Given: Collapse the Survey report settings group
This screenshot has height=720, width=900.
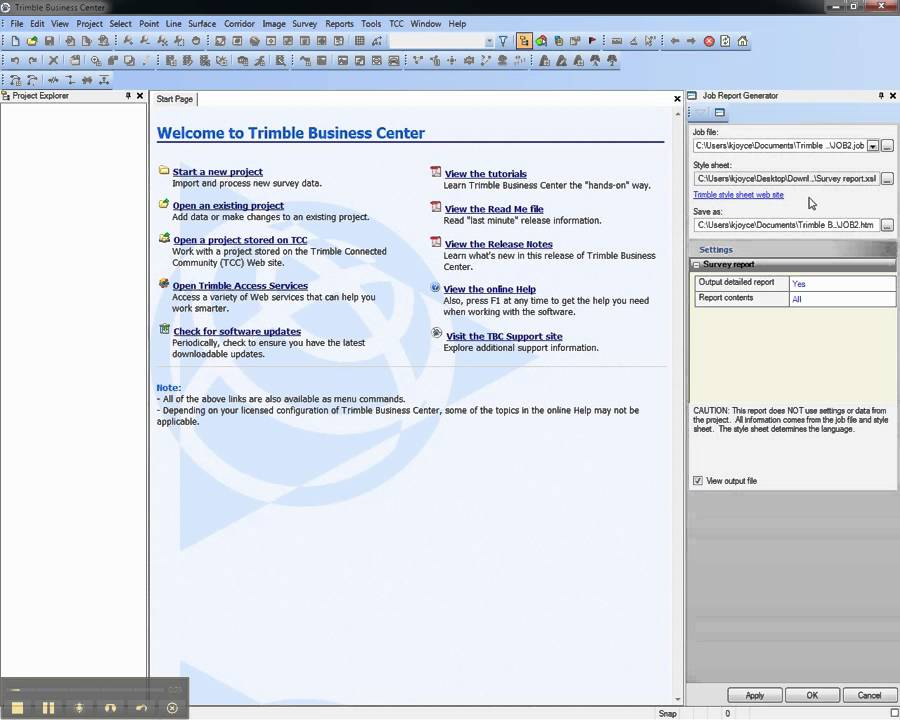Looking at the screenshot, I should (696, 265).
